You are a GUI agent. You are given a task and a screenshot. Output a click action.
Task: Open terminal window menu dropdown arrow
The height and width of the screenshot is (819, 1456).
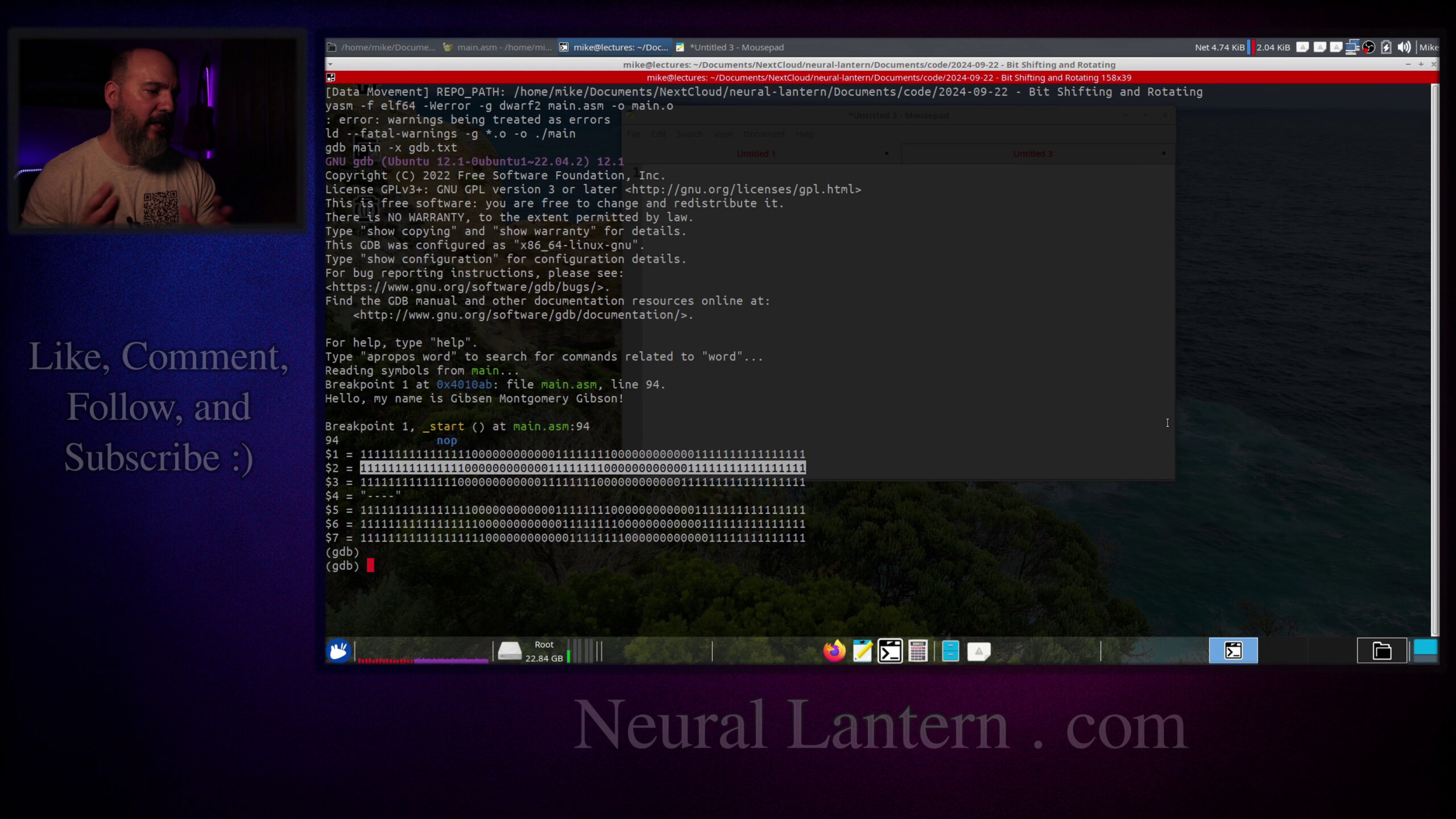(330, 64)
